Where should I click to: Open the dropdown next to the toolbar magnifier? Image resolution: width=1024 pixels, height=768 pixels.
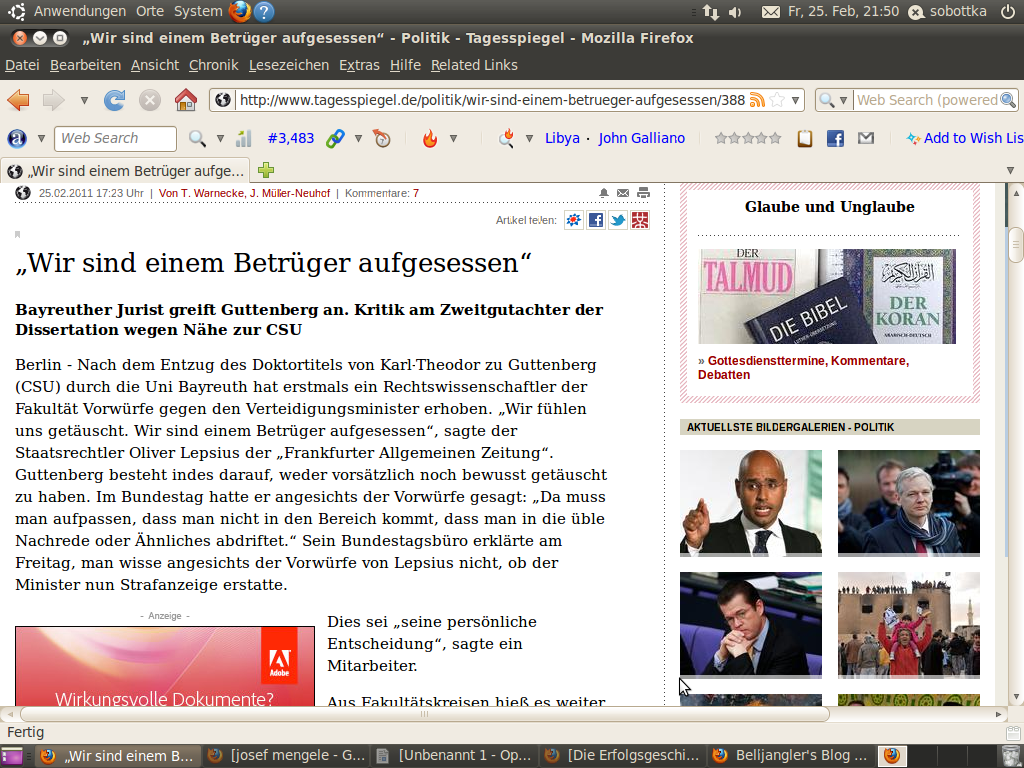point(220,138)
